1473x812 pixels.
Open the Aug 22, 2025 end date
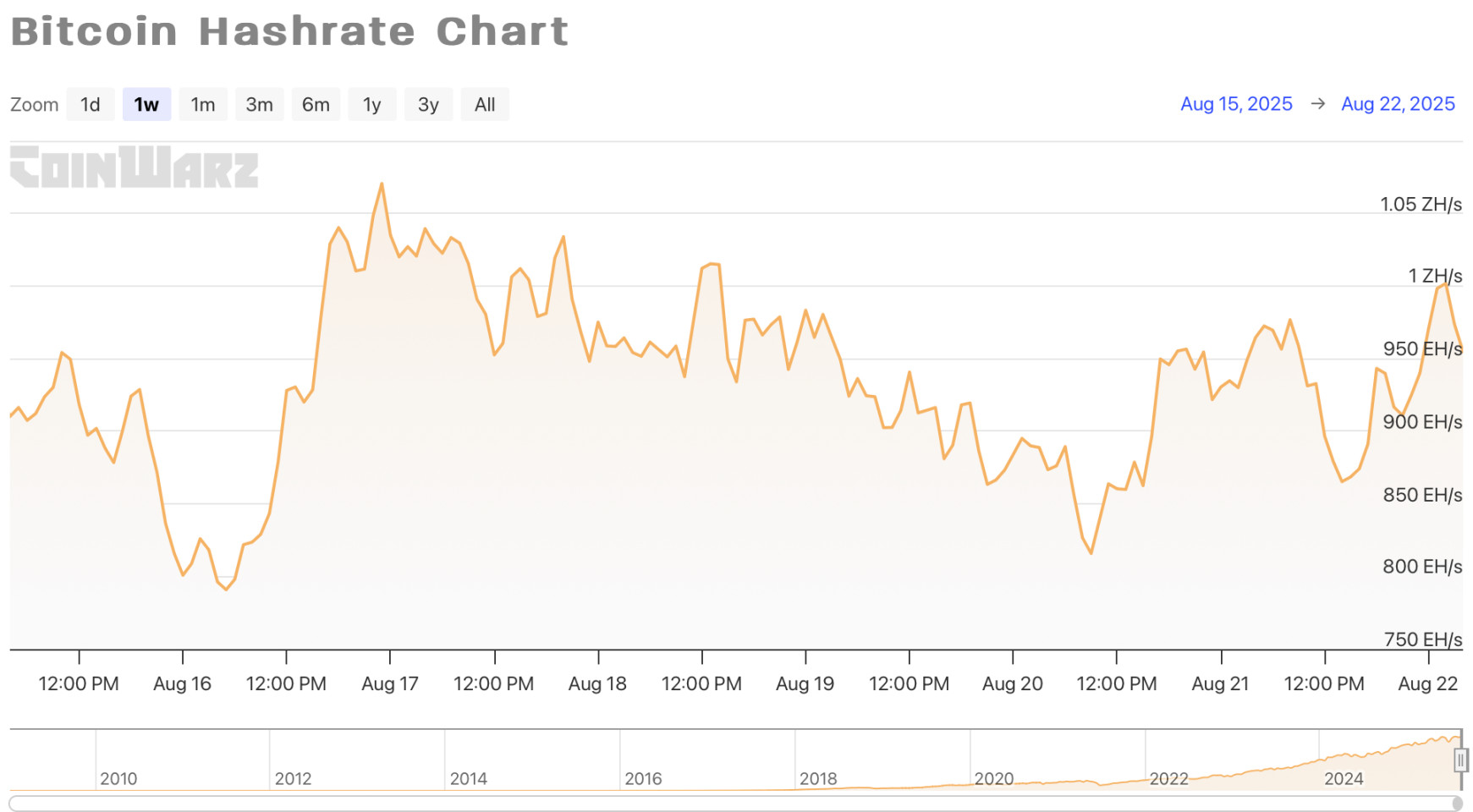click(1398, 103)
